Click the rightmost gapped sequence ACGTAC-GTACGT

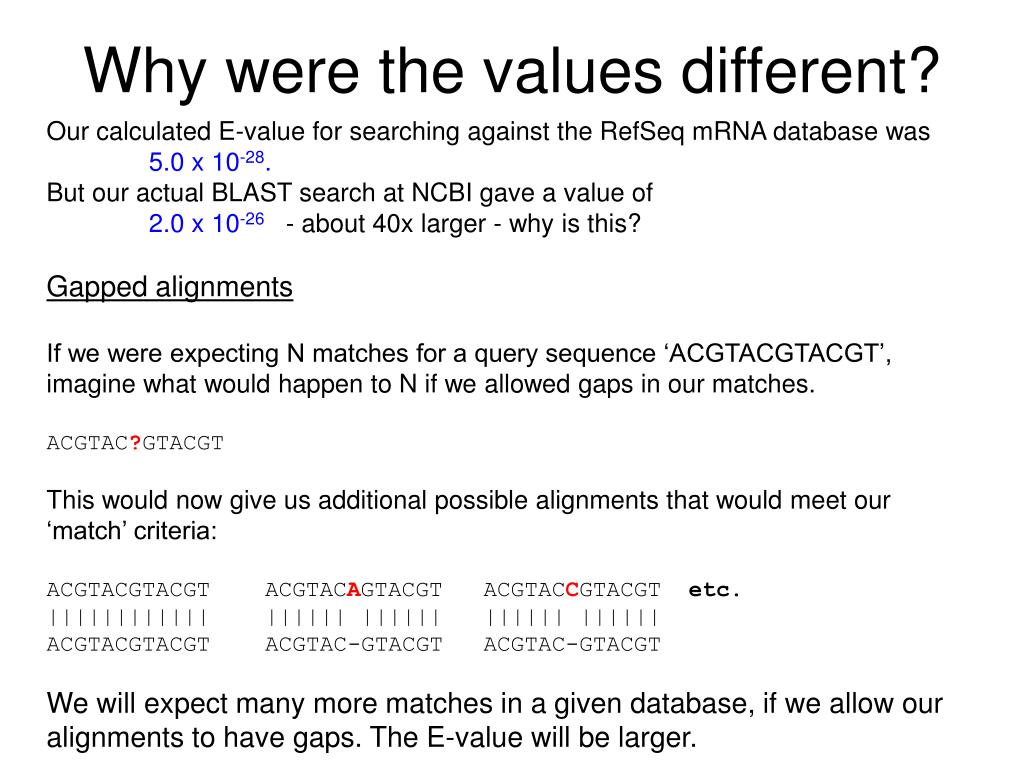click(572, 644)
